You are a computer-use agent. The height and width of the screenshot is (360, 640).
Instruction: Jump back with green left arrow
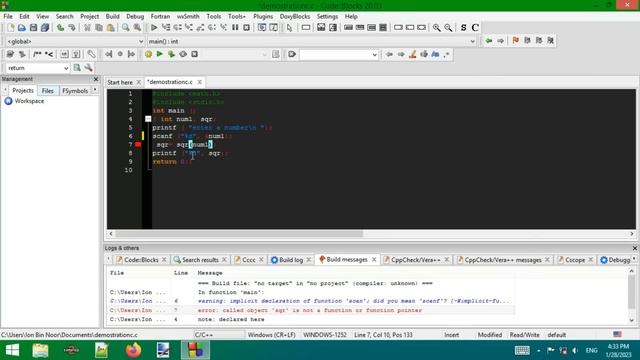[x=489, y=41]
